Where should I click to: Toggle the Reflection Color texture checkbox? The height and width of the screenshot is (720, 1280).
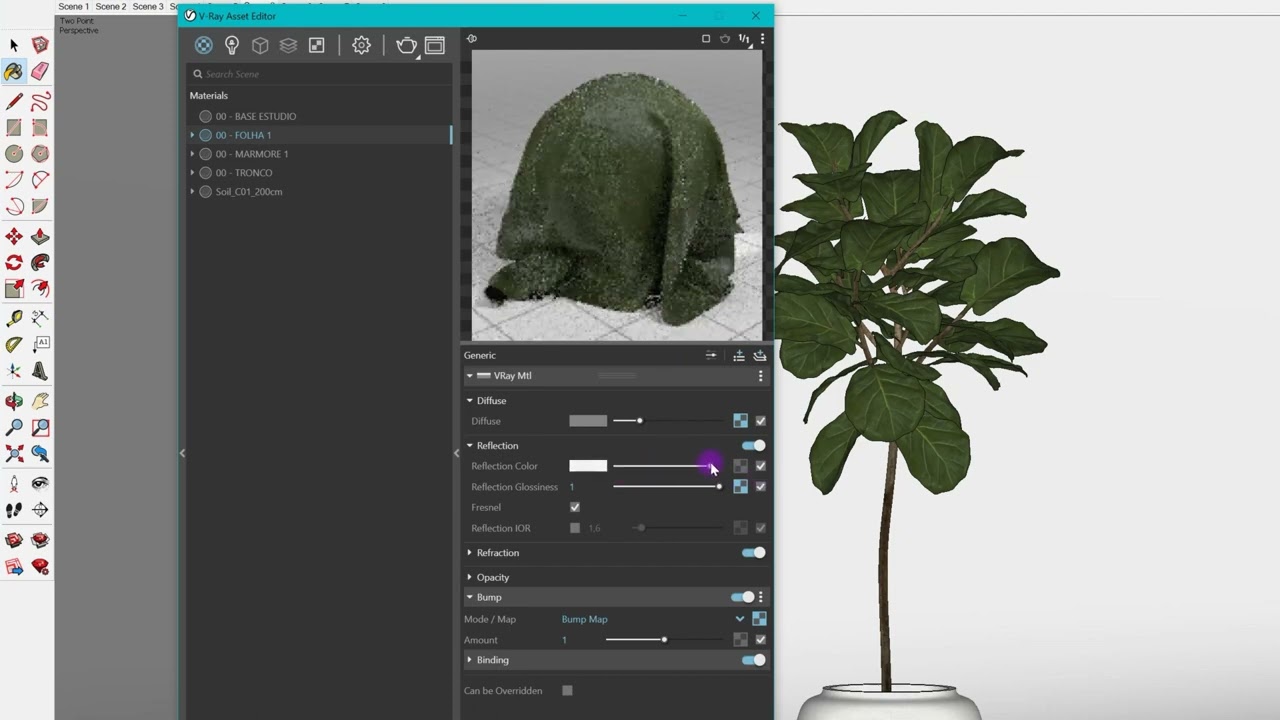[760, 466]
